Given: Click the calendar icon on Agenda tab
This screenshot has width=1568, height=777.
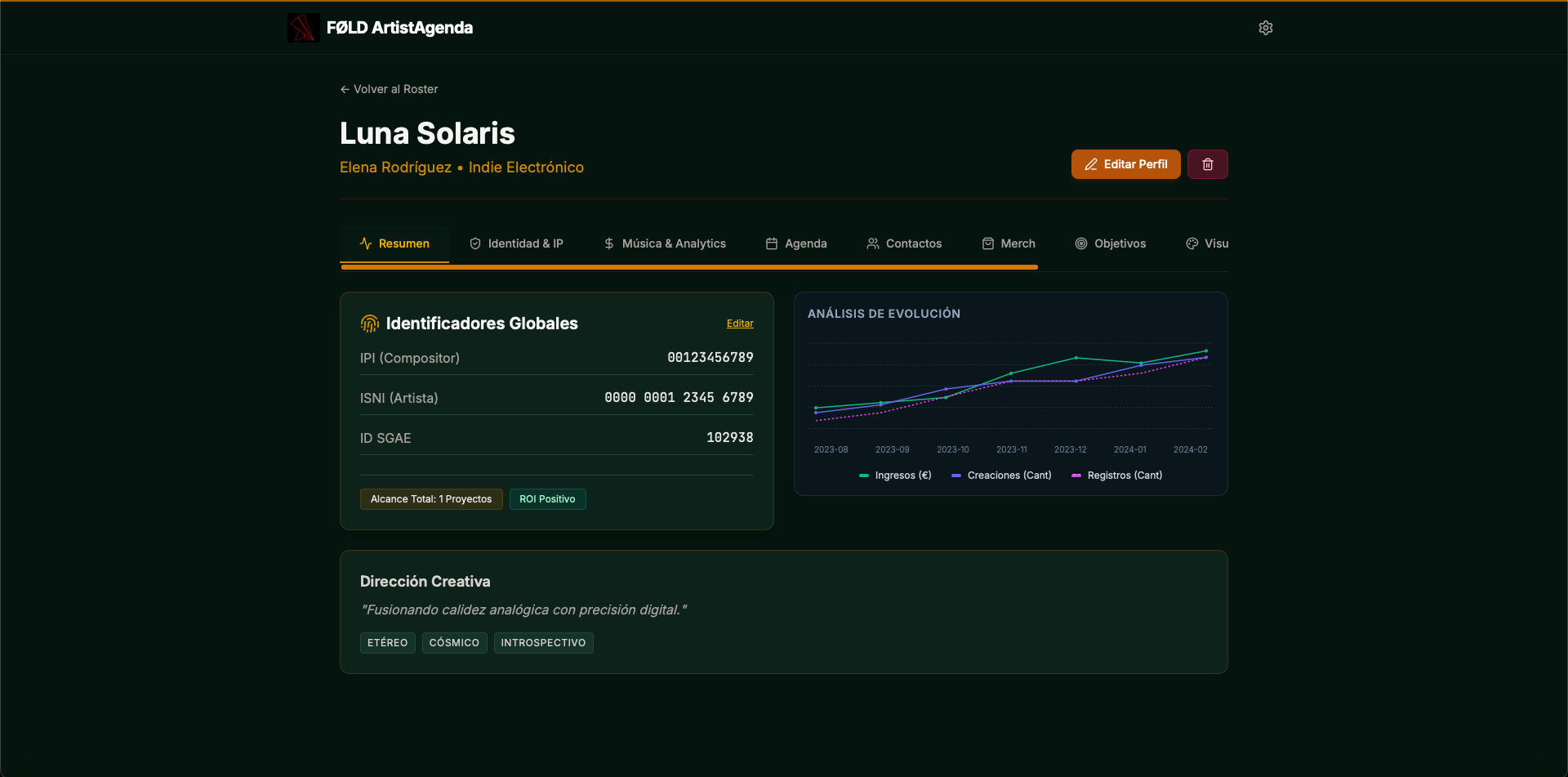Looking at the screenshot, I should pyautogui.click(x=772, y=243).
